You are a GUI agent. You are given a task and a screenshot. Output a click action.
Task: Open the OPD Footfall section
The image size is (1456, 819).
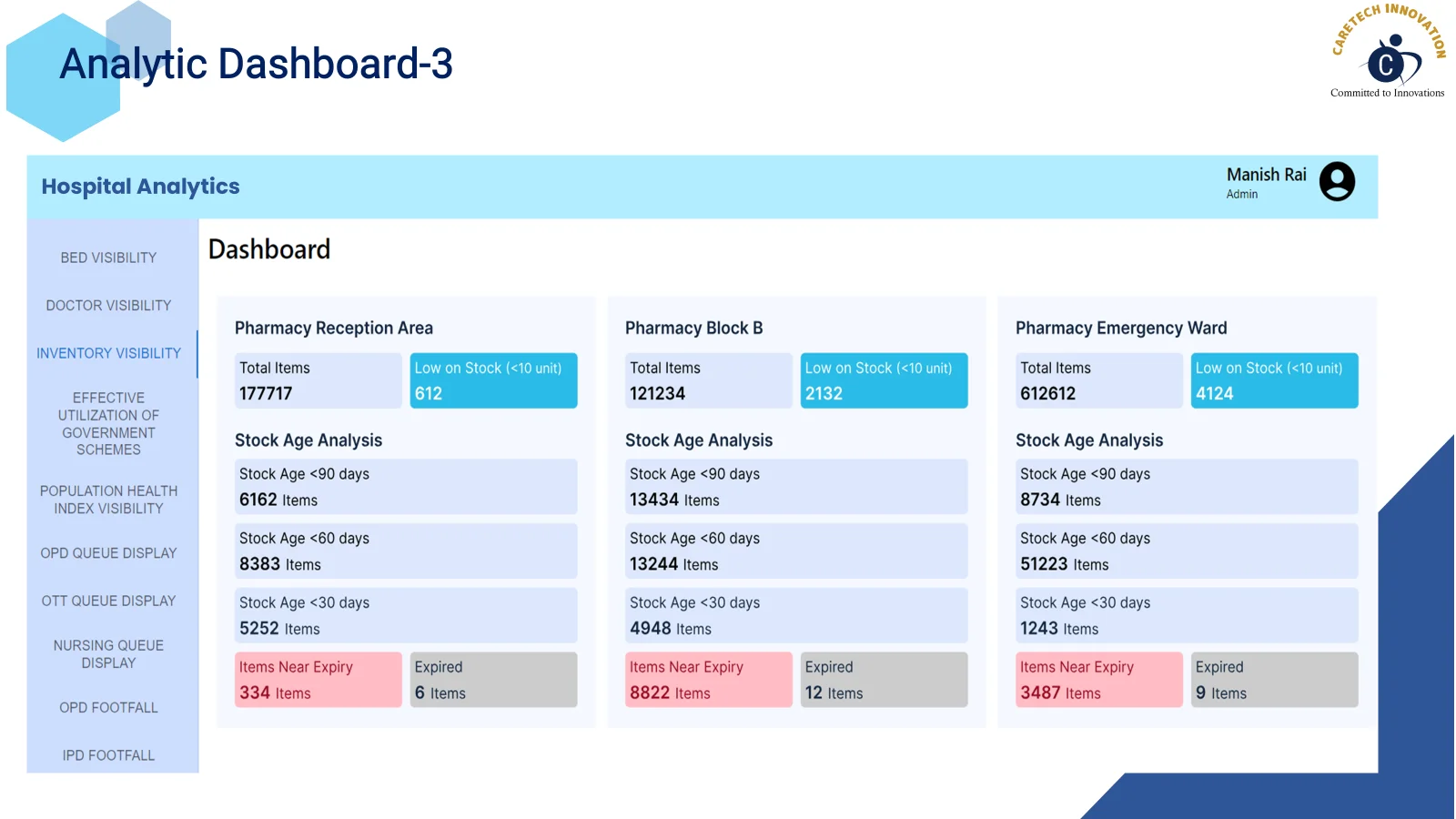coord(108,708)
